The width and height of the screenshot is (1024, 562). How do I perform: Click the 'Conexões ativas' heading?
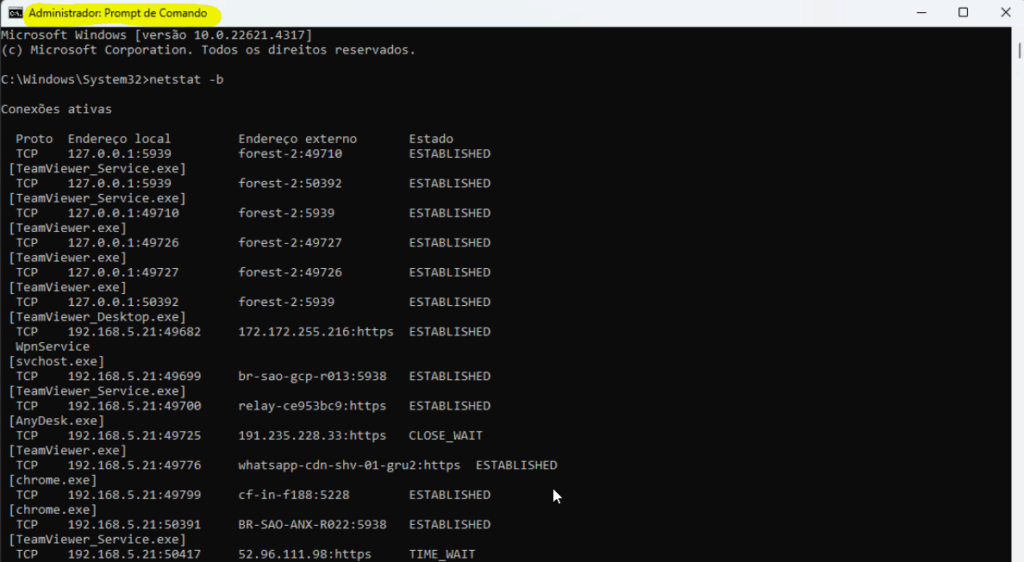tap(56, 109)
